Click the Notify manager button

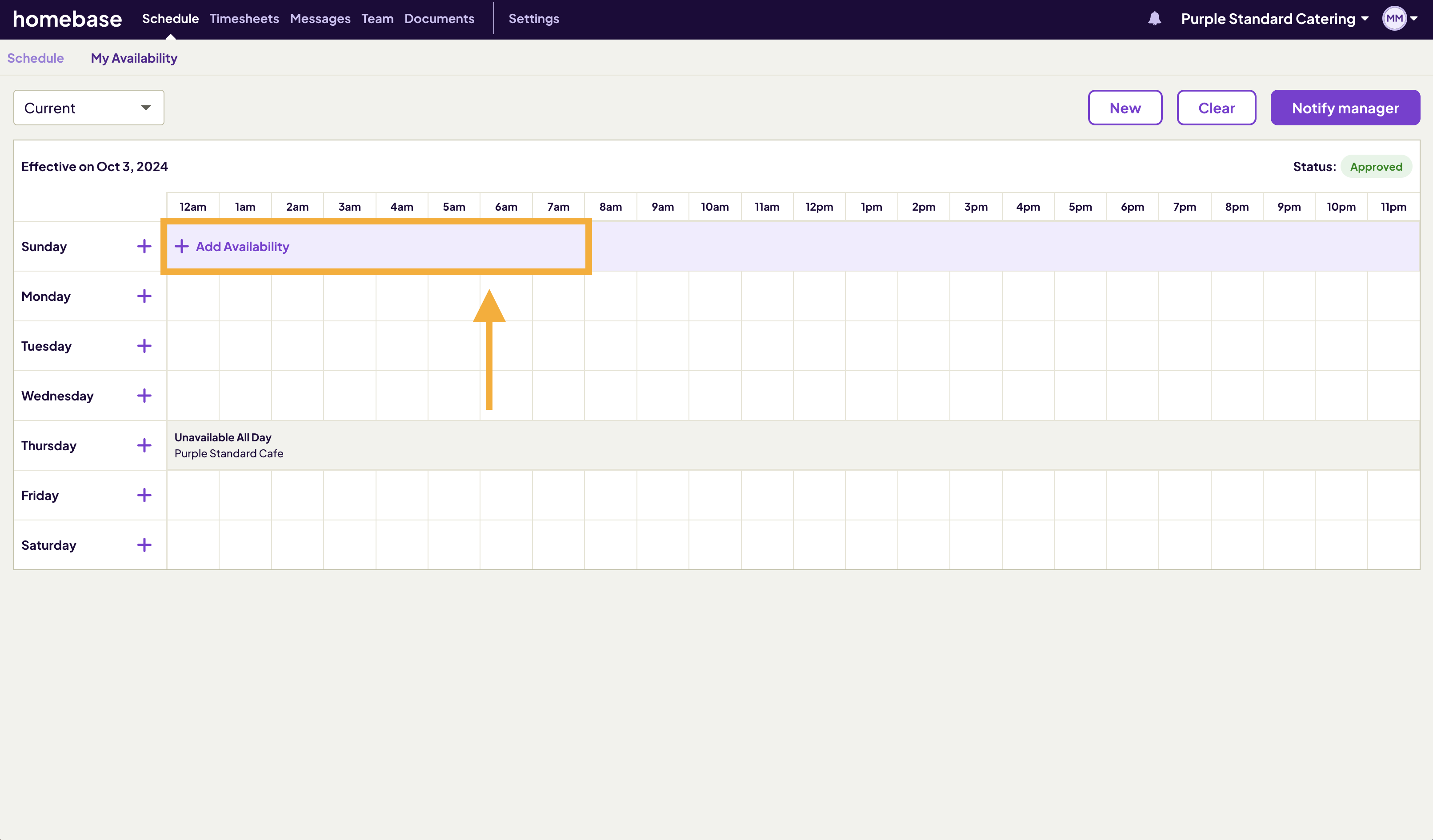pos(1345,108)
